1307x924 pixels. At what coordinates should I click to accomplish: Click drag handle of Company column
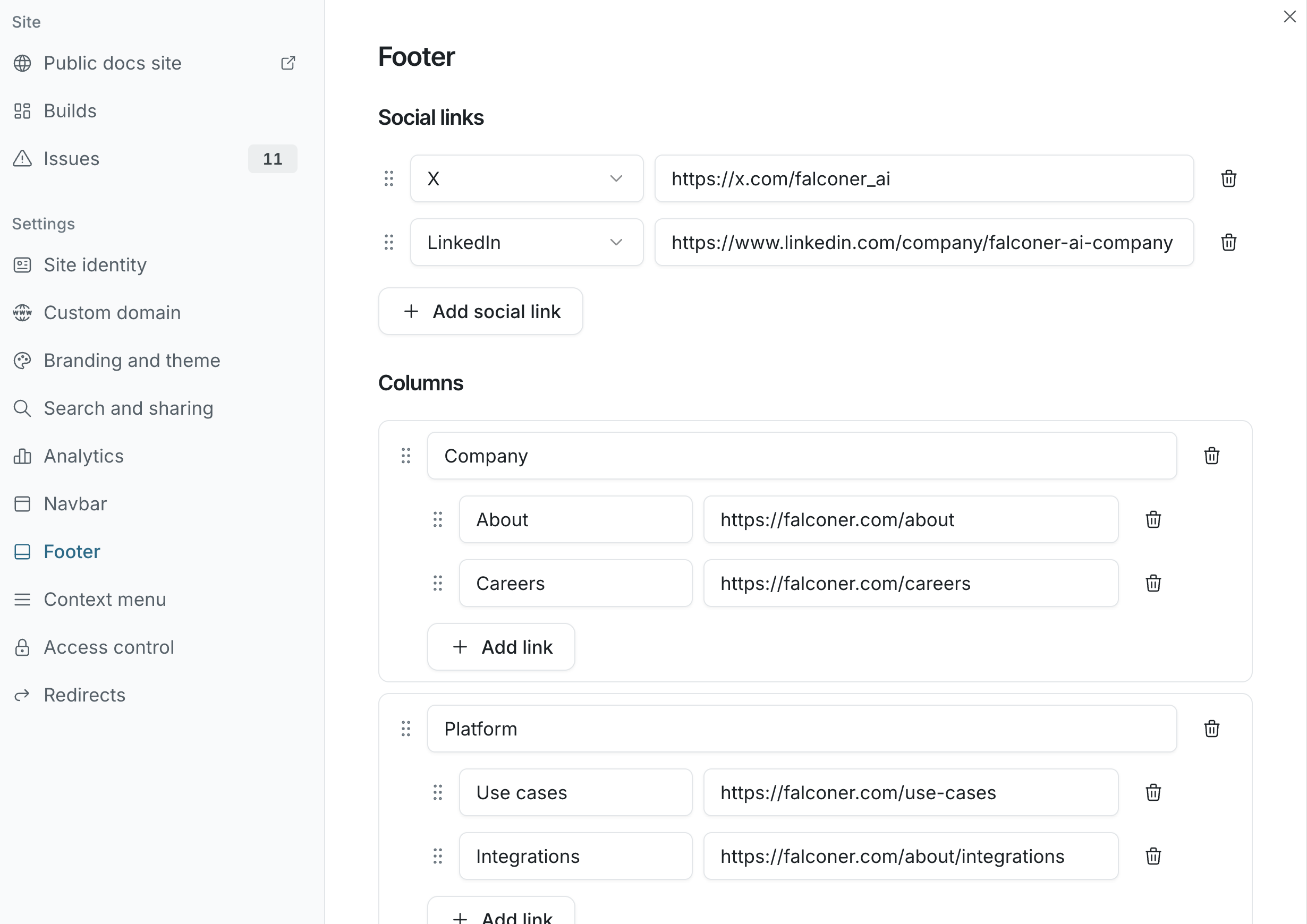[x=406, y=456]
